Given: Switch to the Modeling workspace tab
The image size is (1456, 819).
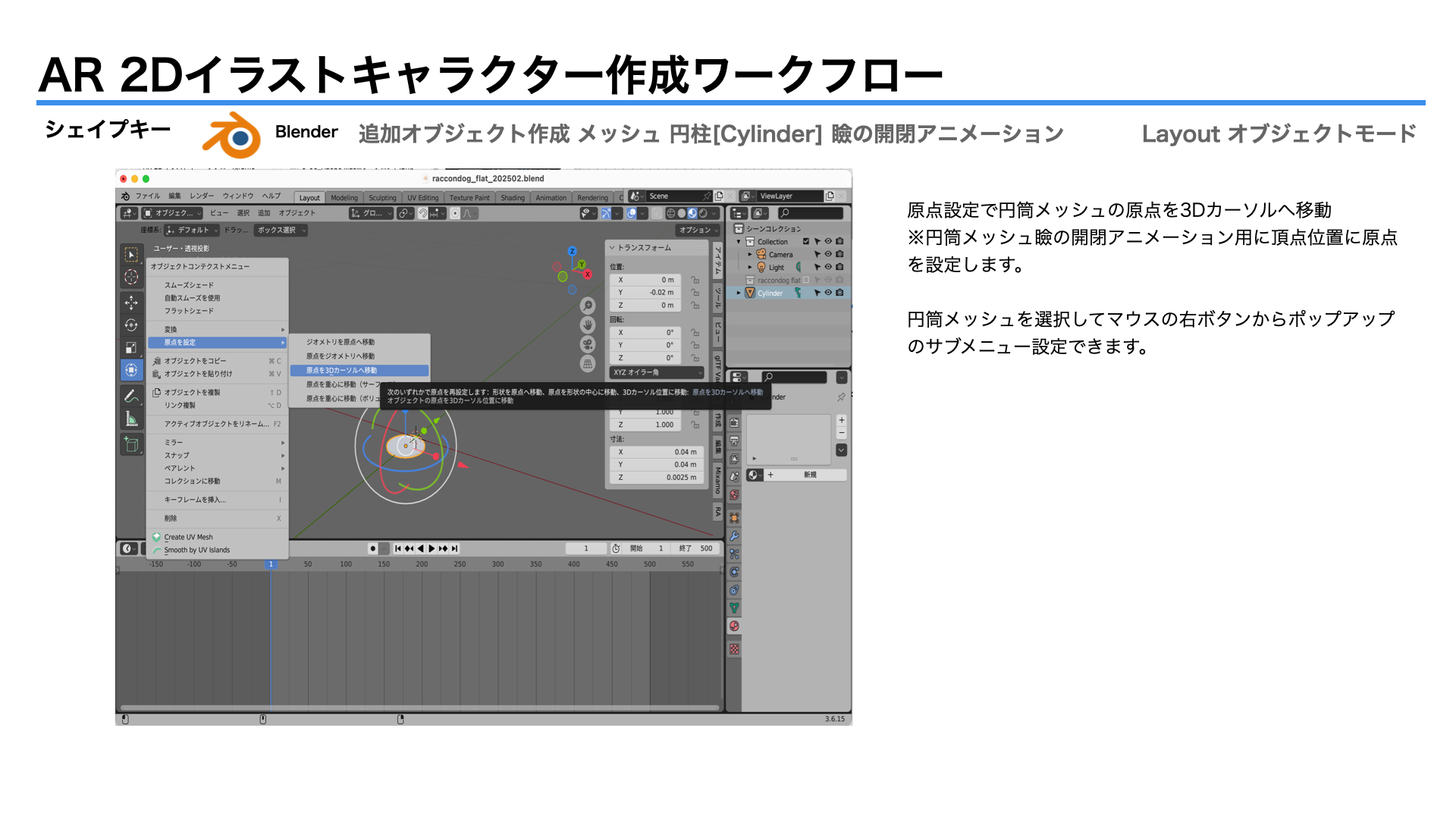Looking at the screenshot, I should click(x=344, y=198).
